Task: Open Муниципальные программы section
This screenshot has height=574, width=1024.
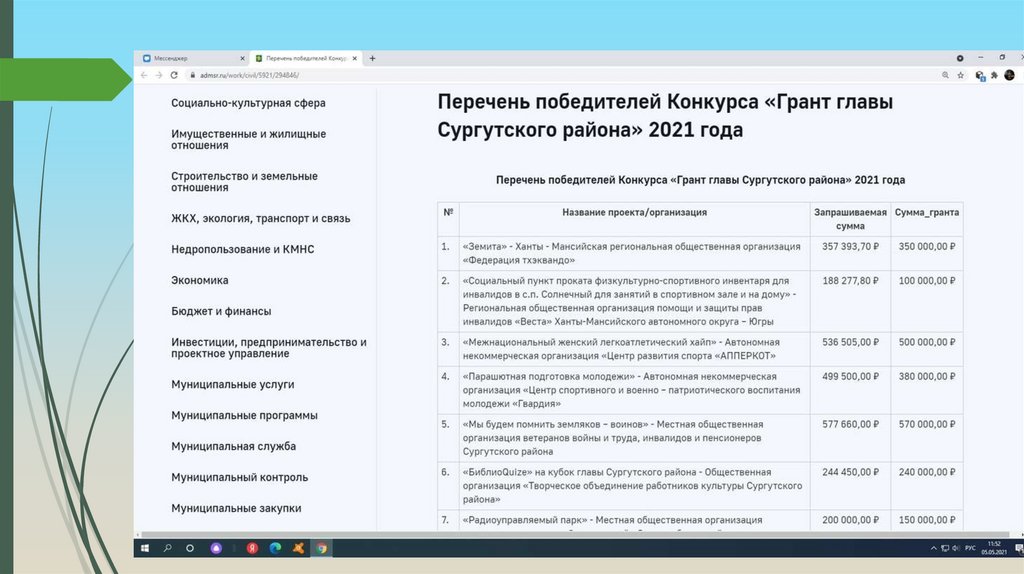Action: pos(244,415)
